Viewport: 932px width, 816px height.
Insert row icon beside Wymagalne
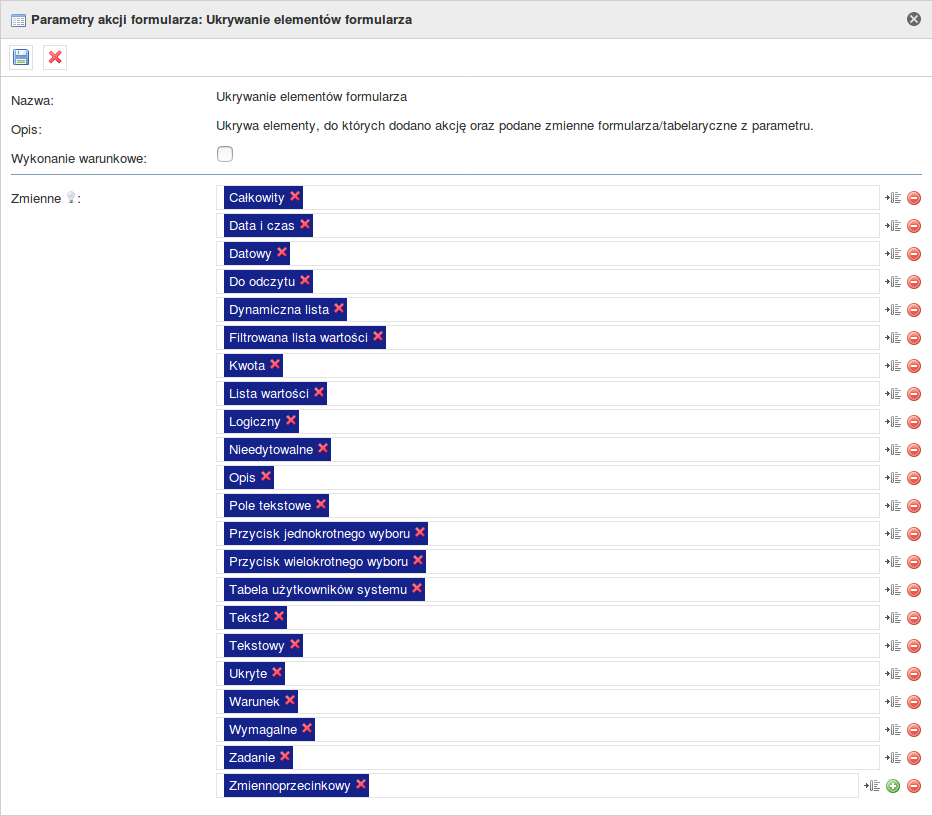[893, 730]
